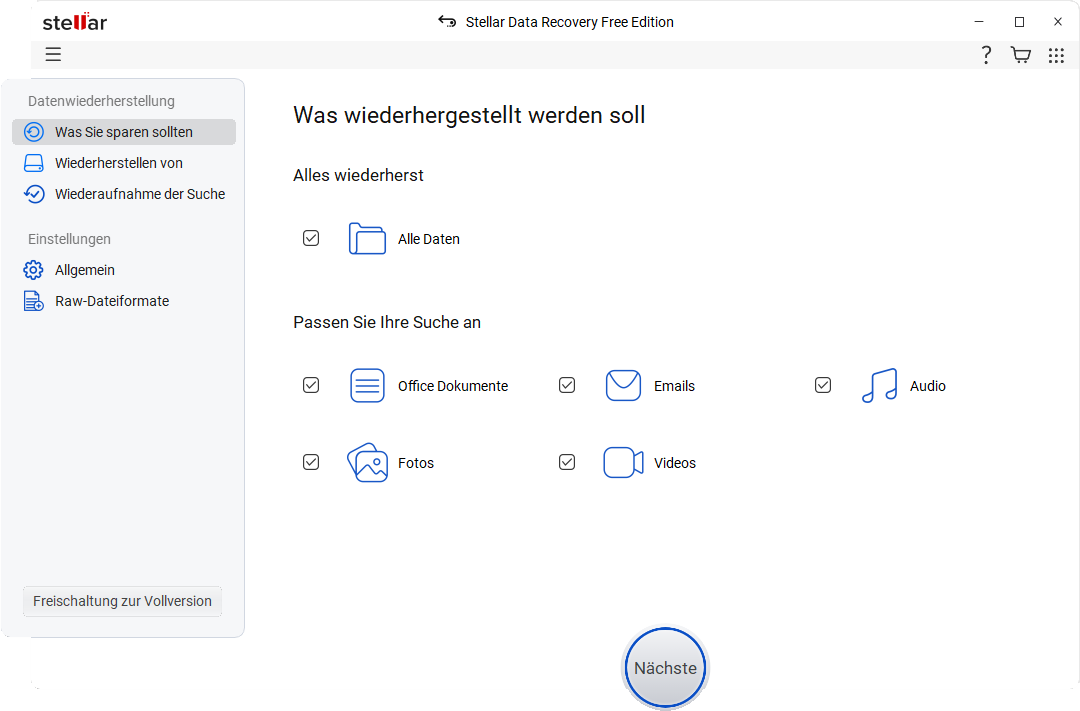This screenshot has width=1080, height=711.
Task: Click the Fotos photo stack icon
Action: pos(367,462)
